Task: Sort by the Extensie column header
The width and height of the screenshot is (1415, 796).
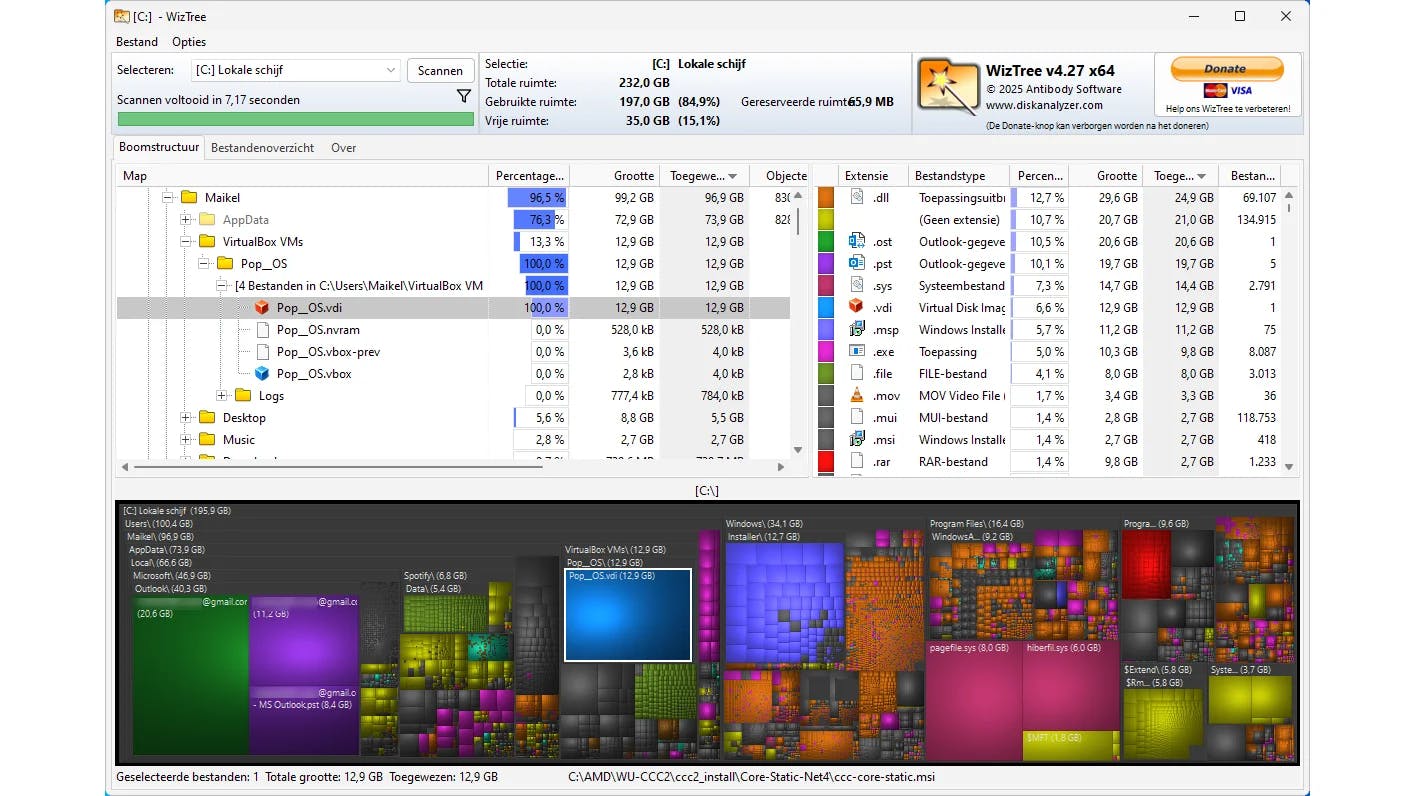Action: [874, 176]
